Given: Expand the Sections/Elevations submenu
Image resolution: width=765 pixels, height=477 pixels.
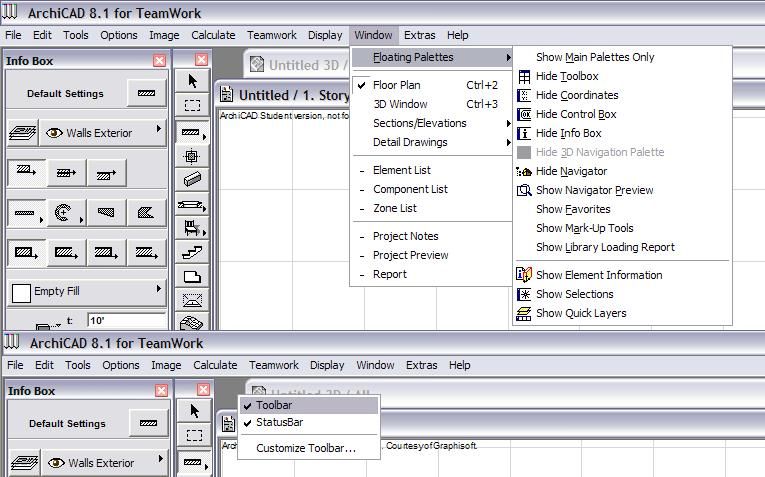Looking at the screenshot, I should 431,123.
